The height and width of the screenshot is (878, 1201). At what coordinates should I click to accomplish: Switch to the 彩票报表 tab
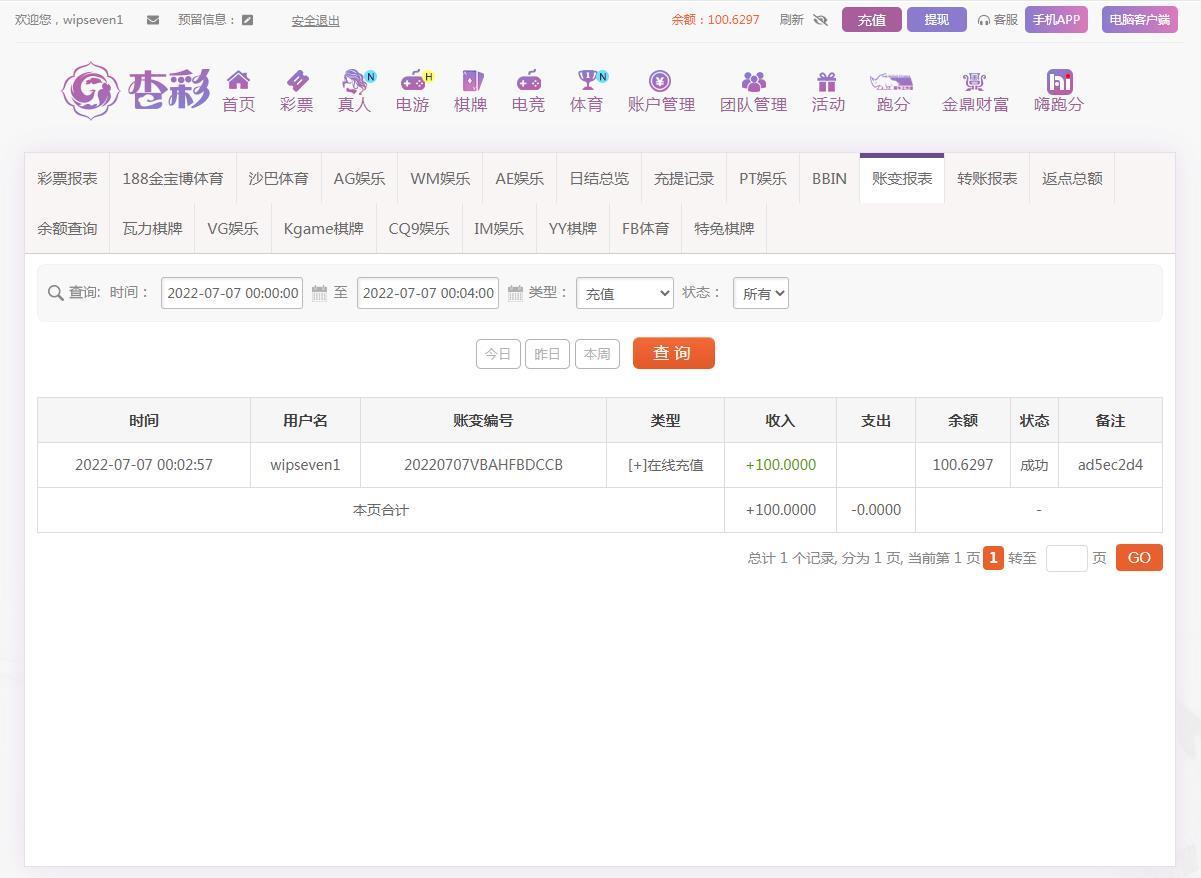tap(67, 178)
